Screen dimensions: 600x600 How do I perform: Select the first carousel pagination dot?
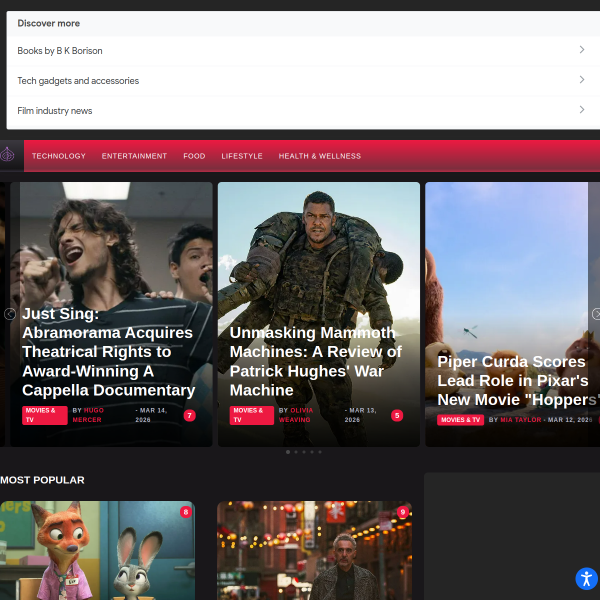click(x=288, y=452)
